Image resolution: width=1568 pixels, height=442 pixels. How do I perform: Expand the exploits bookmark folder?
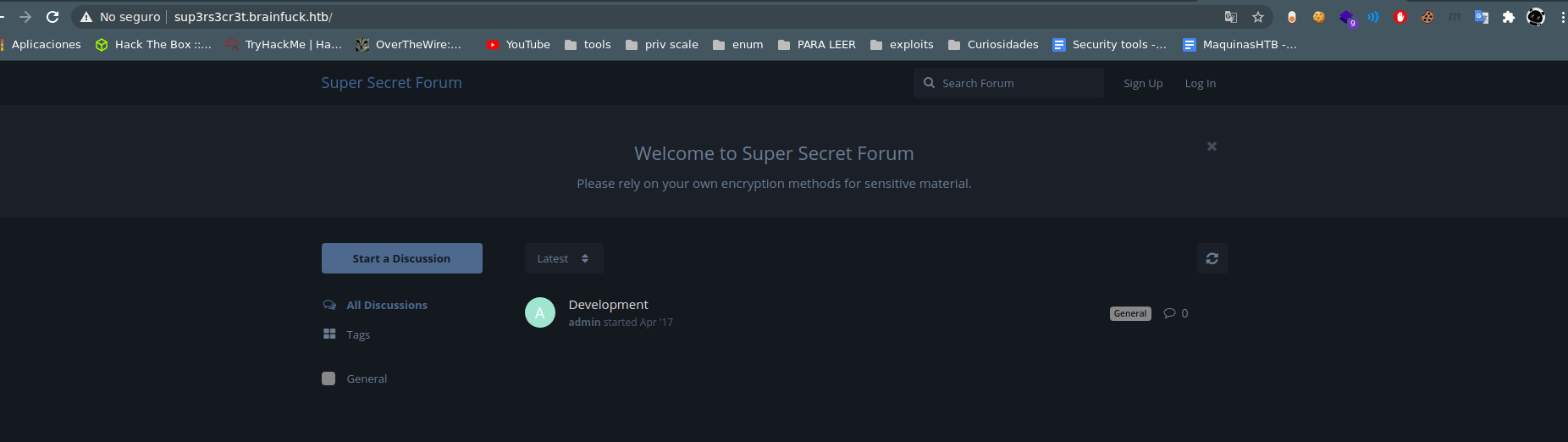tap(902, 45)
